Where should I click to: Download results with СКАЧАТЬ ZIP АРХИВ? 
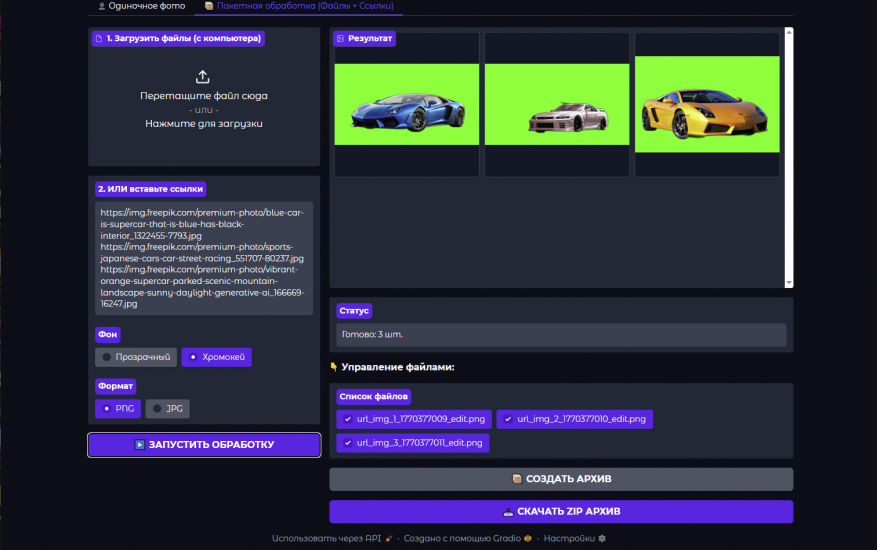click(x=561, y=511)
